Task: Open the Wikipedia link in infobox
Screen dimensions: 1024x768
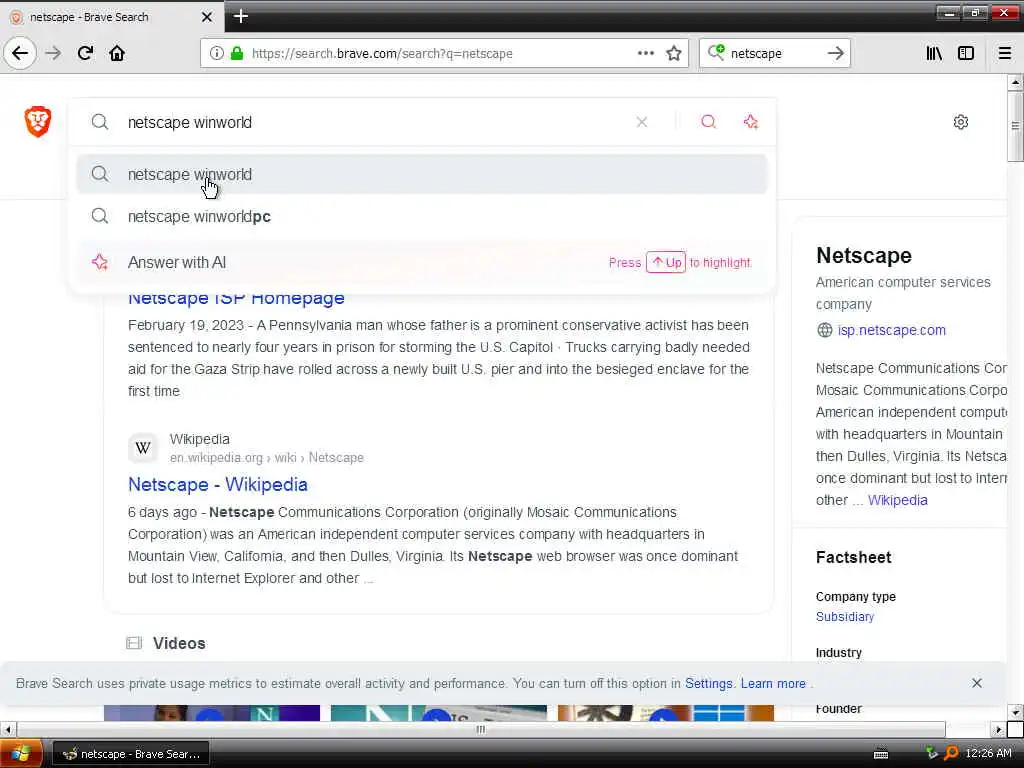Action: [897, 500]
